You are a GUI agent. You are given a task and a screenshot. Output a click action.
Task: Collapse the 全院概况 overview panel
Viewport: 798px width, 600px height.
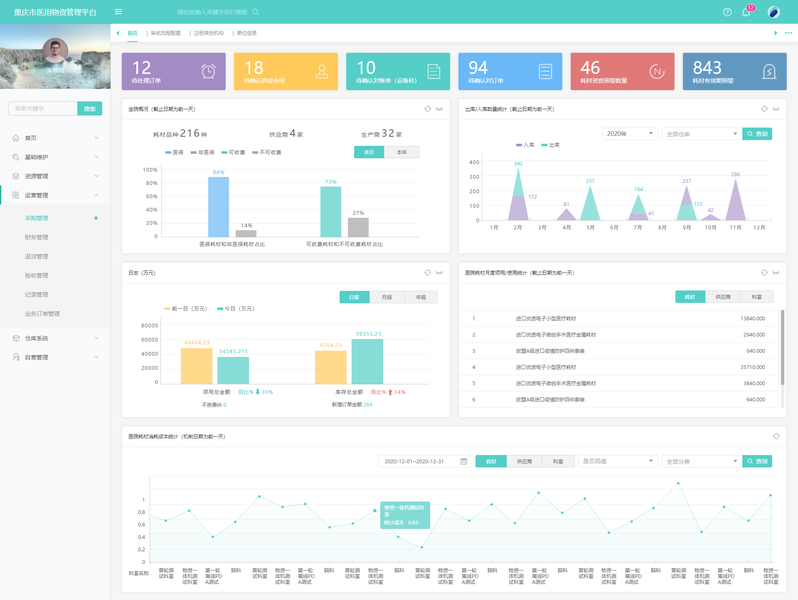tap(439, 109)
